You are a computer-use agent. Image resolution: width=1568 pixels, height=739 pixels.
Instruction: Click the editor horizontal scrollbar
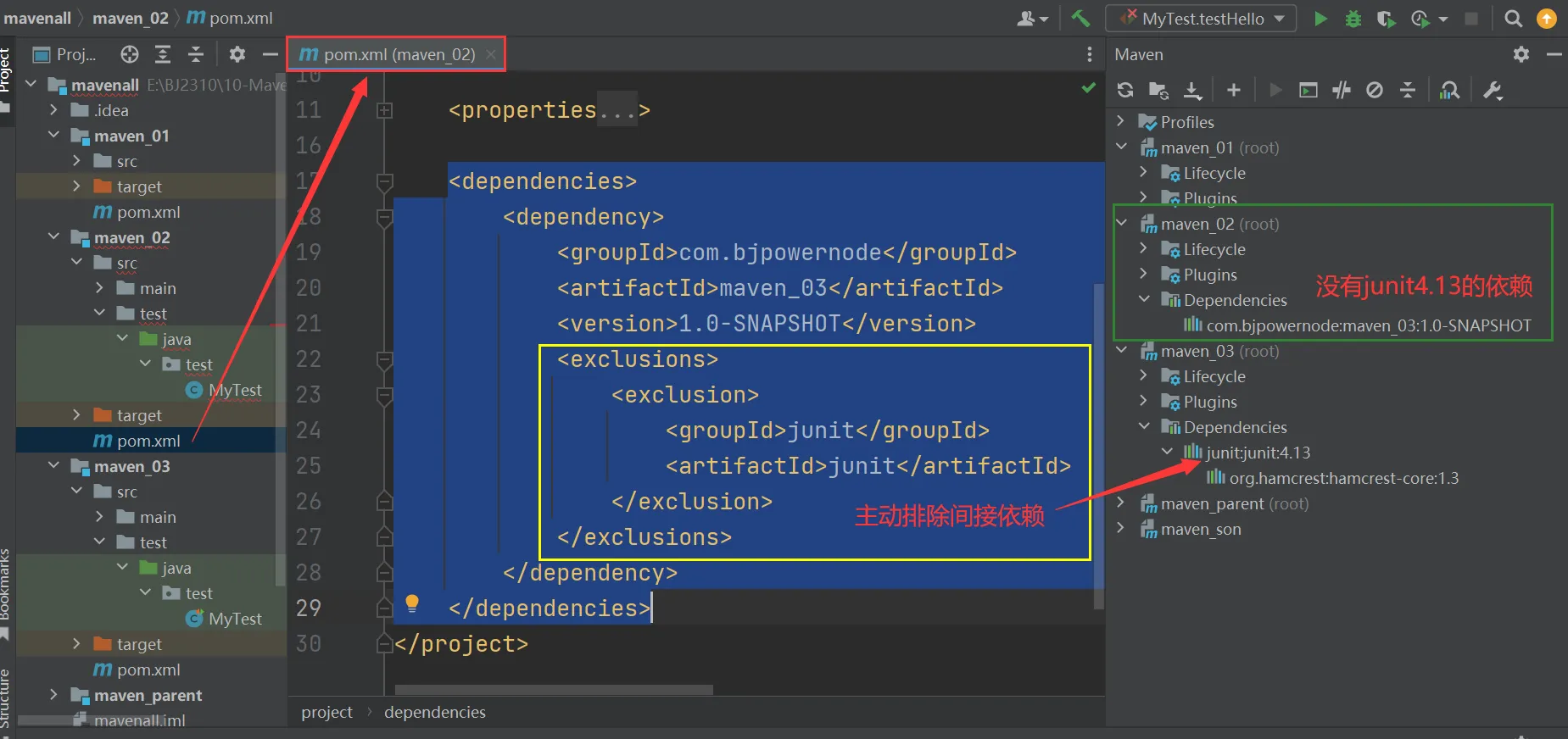(554, 690)
